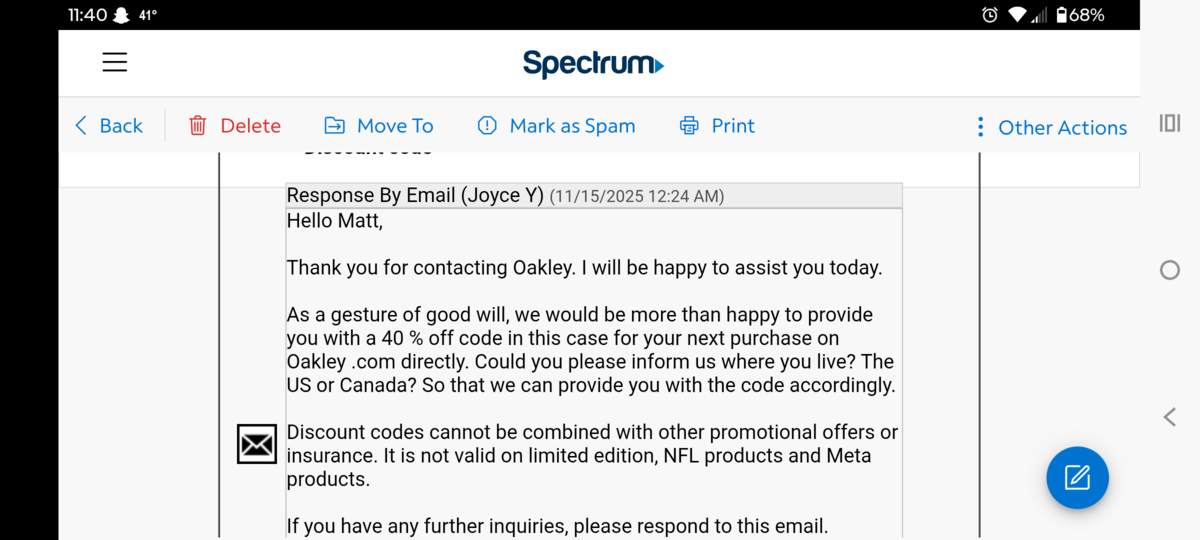Click the Mark as Spam label

[572, 126]
